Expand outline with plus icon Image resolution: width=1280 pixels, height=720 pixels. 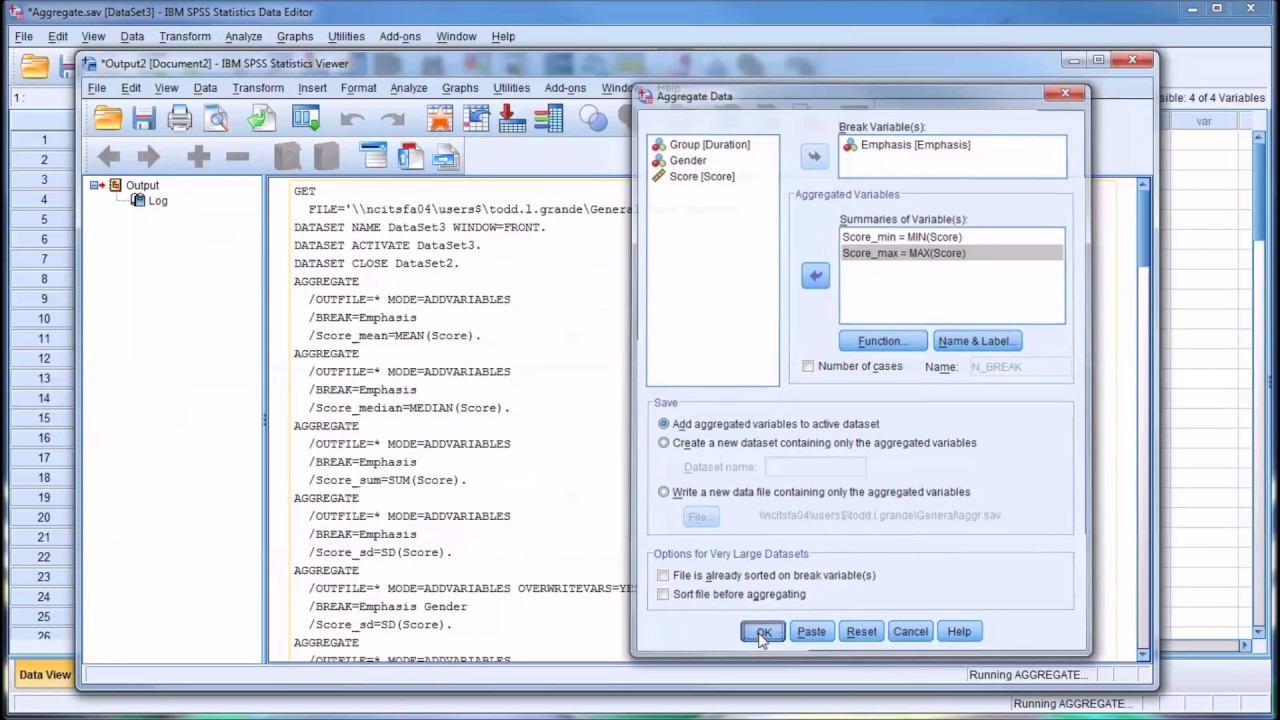[198, 156]
